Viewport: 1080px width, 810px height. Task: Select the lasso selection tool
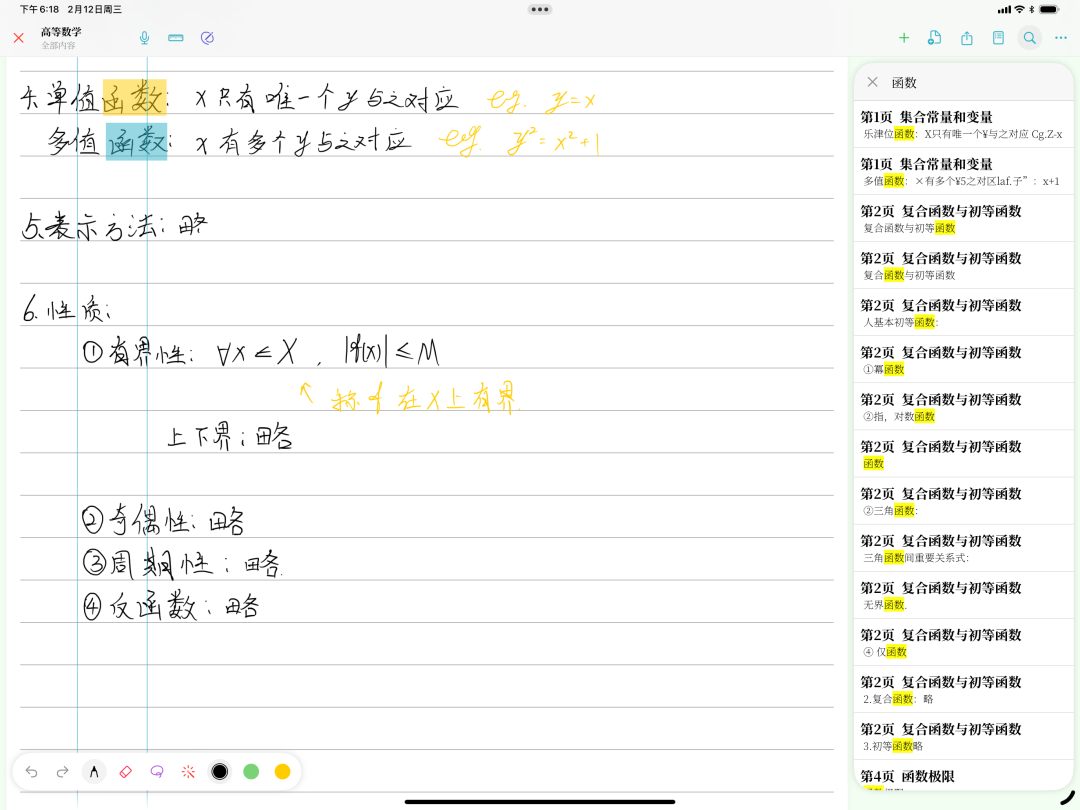(157, 771)
